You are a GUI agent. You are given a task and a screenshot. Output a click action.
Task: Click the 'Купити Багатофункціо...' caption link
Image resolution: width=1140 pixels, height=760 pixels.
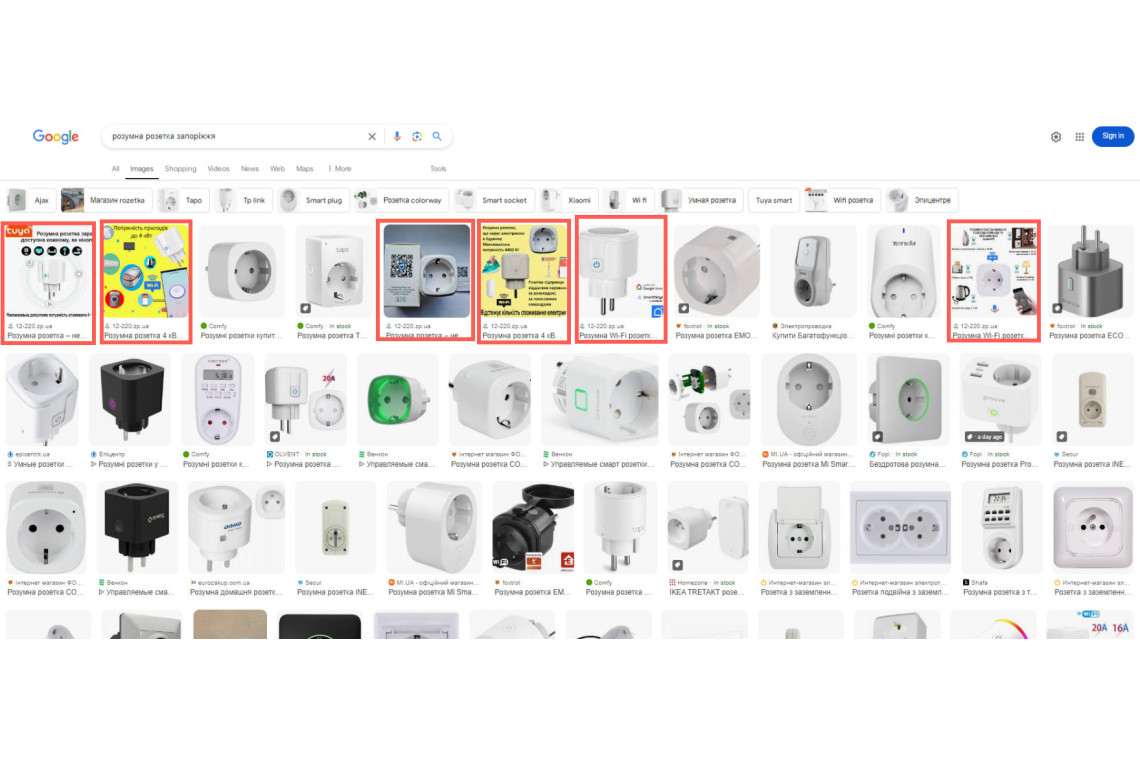(813, 335)
